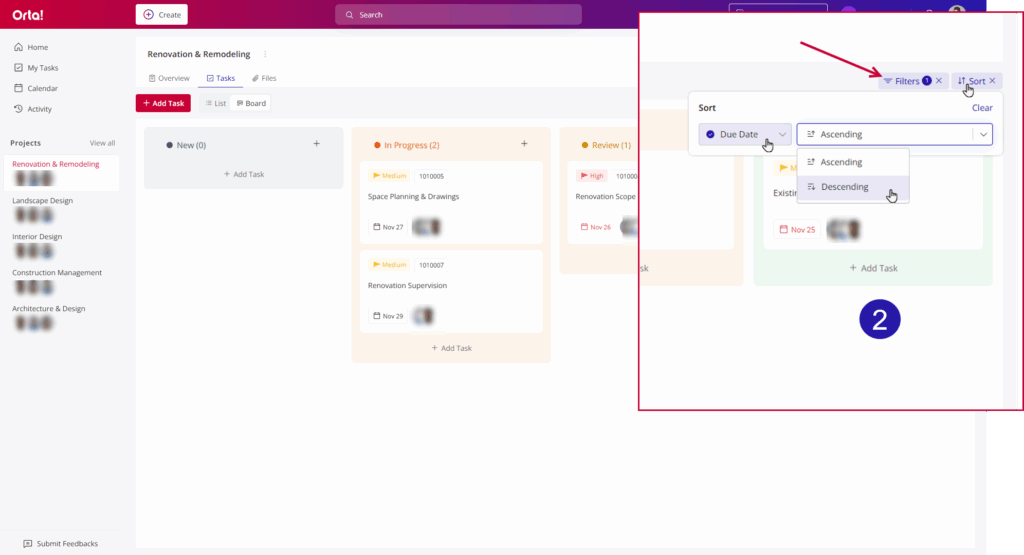Viewport: 1024px width, 555px height.
Task: Open Renovation & Remodeling options menu
Action: click(265, 54)
